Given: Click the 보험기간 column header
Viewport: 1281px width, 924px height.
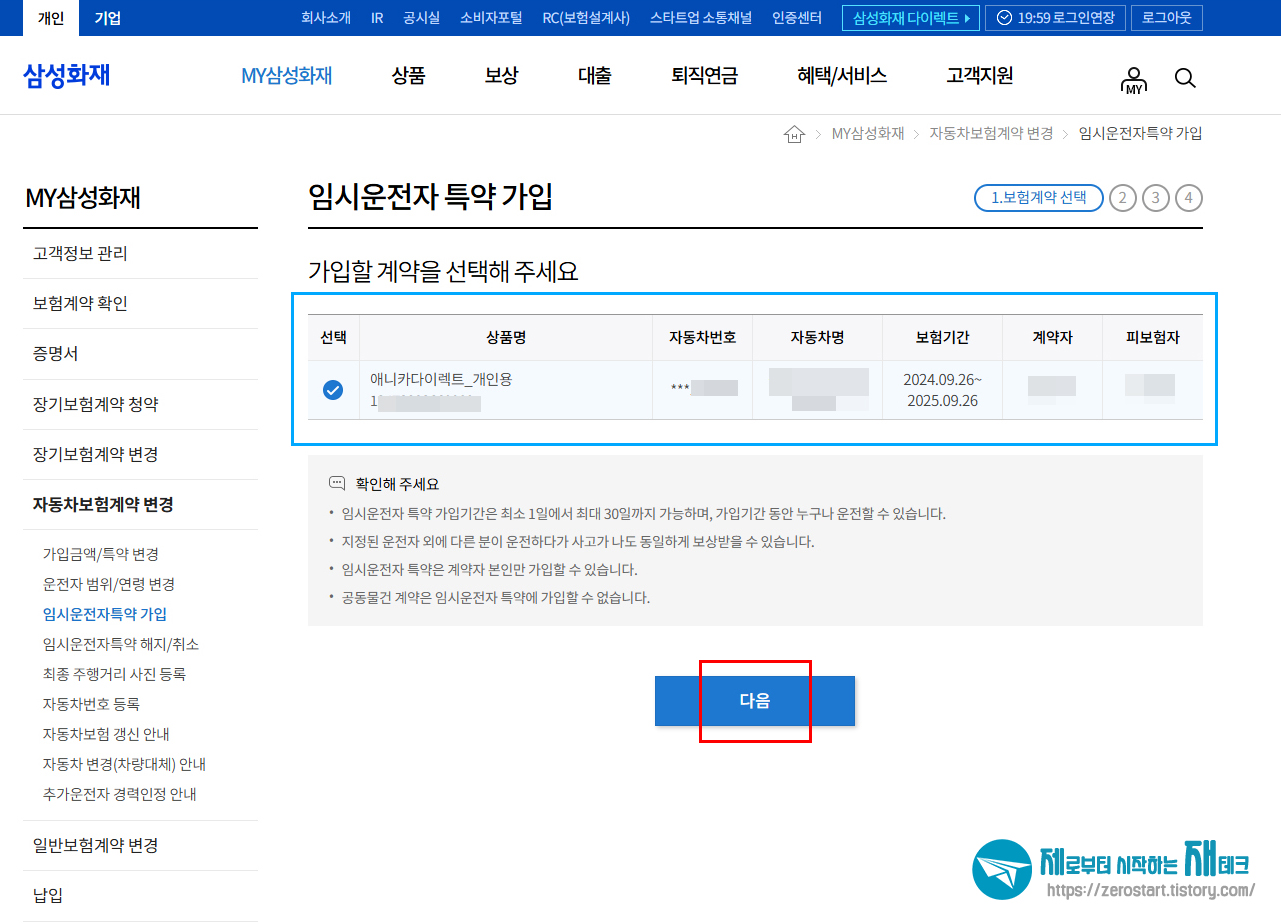Looking at the screenshot, I should click(x=942, y=338).
